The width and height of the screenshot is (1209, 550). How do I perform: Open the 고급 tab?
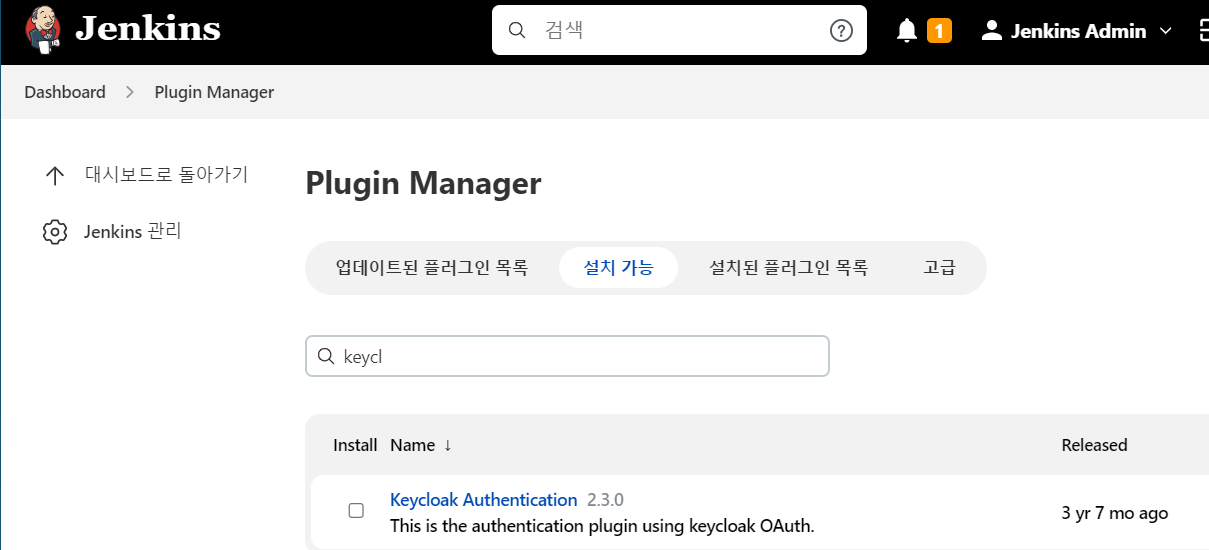[x=939, y=268]
